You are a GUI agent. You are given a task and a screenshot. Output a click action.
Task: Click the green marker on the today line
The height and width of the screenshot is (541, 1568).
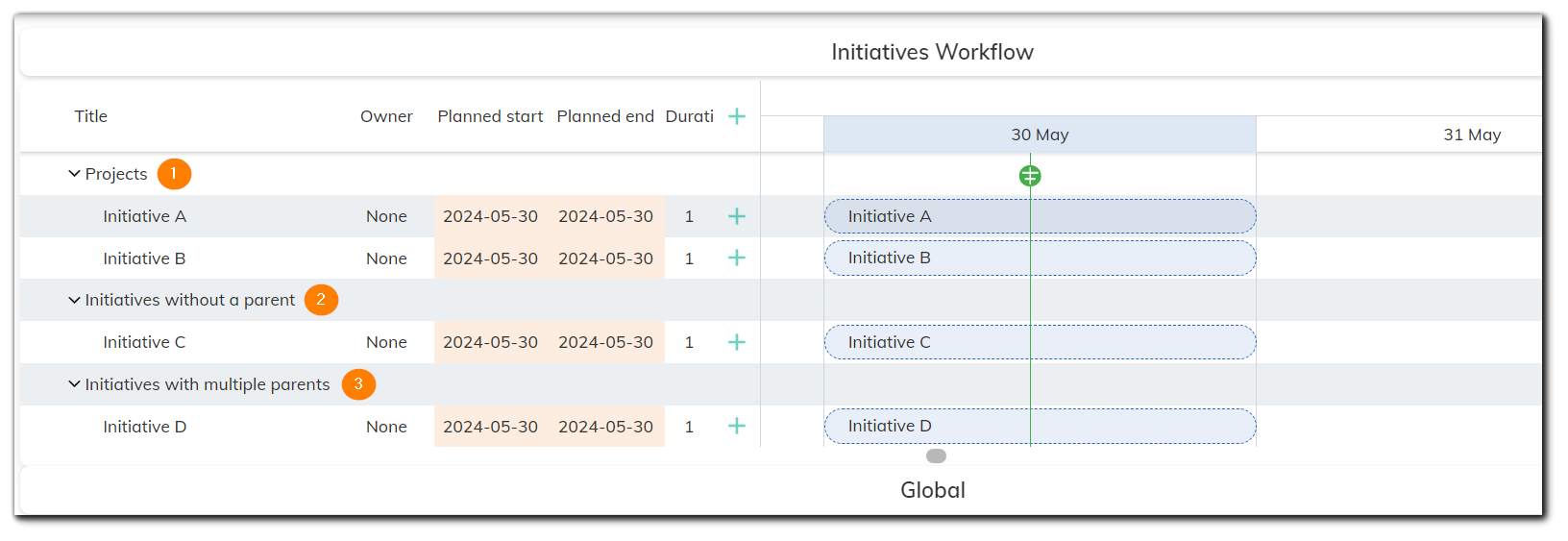(x=1030, y=176)
